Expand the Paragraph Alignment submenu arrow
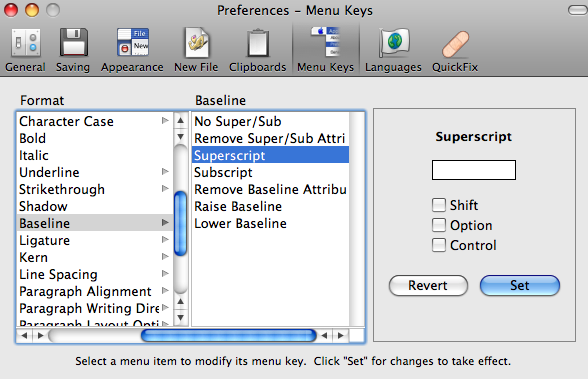This screenshot has width=588, height=379. (165, 290)
